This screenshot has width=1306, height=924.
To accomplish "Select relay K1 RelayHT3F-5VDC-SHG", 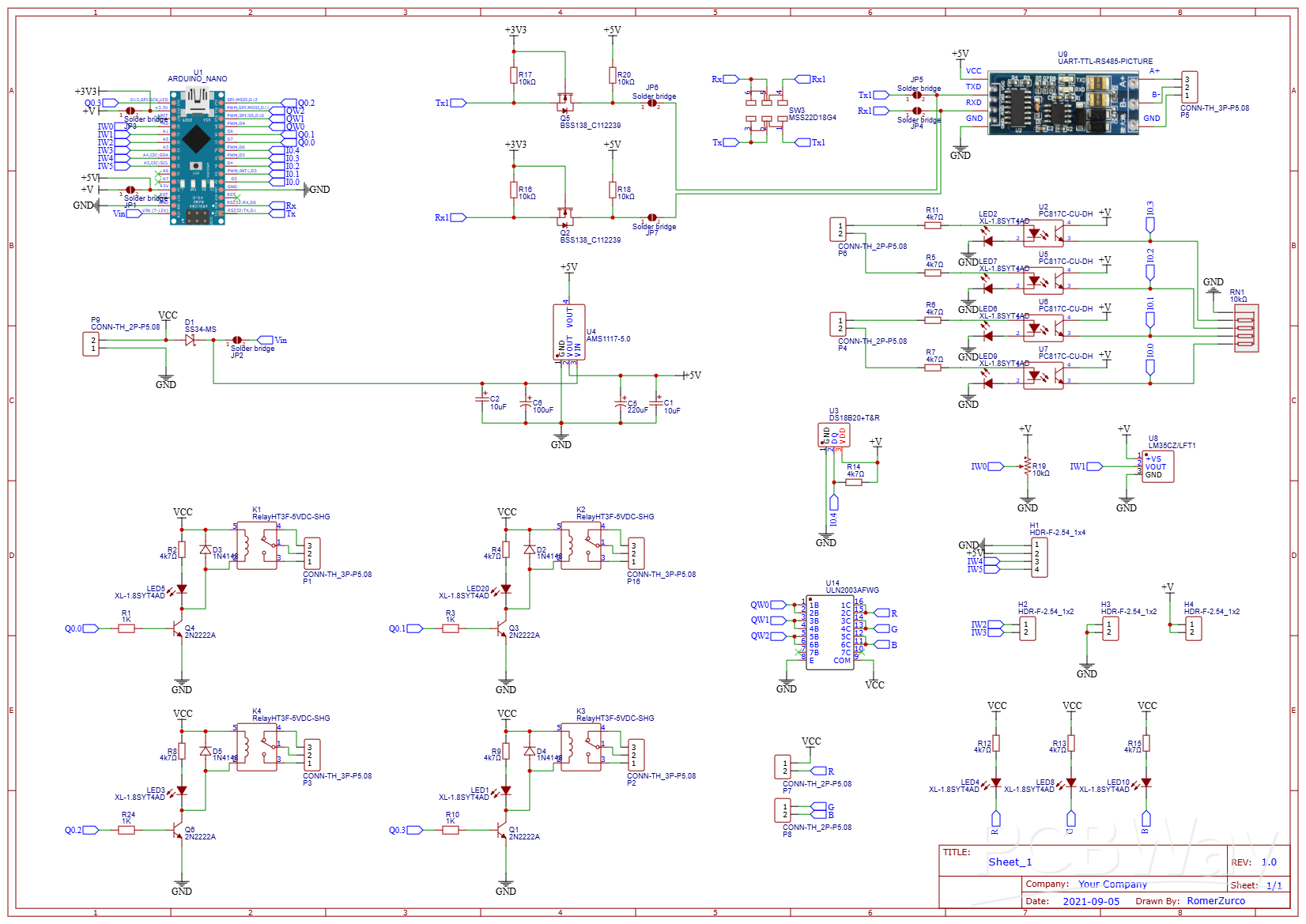I will (257, 547).
